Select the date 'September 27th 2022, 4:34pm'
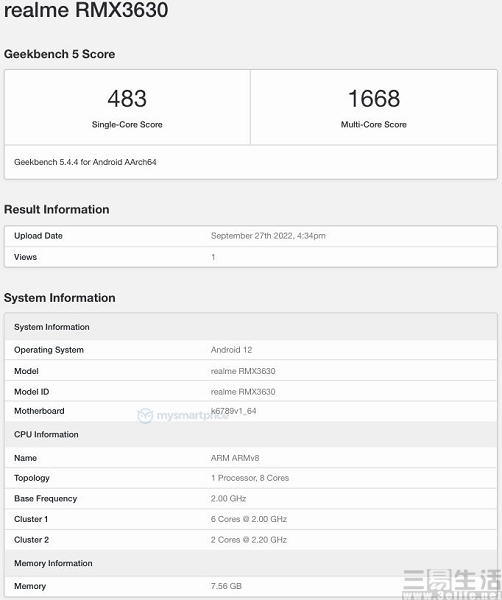This screenshot has width=502, height=600. (268, 236)
